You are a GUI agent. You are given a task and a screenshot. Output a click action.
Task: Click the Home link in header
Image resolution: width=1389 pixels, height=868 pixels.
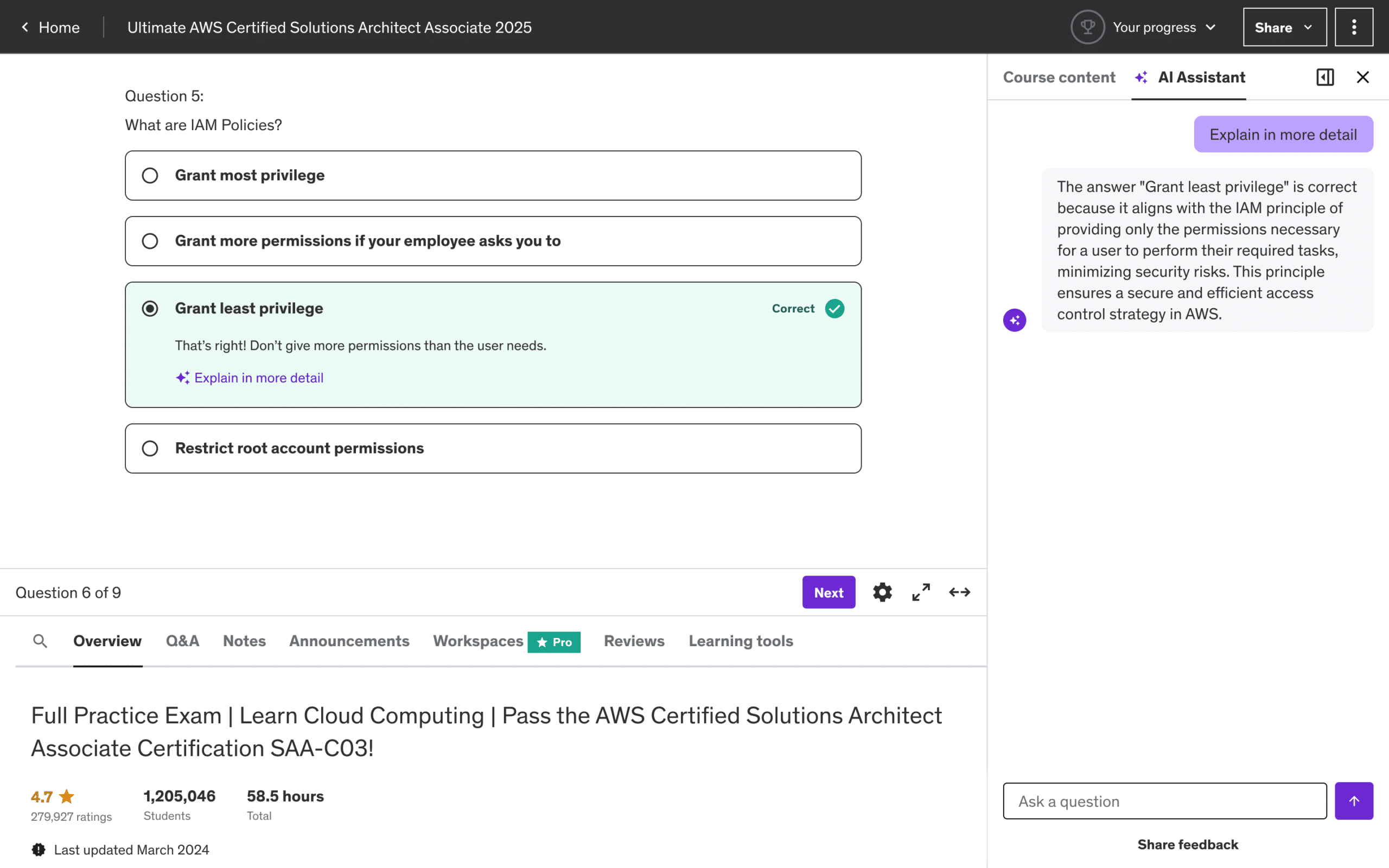tap(59, 27)
